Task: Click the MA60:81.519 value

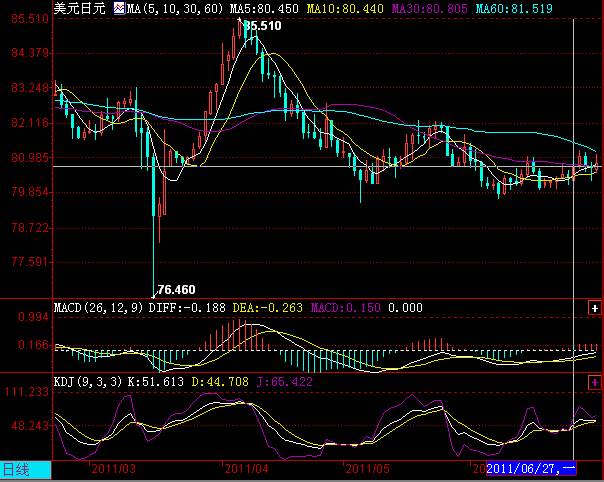Action: click(x=514, y=8)
